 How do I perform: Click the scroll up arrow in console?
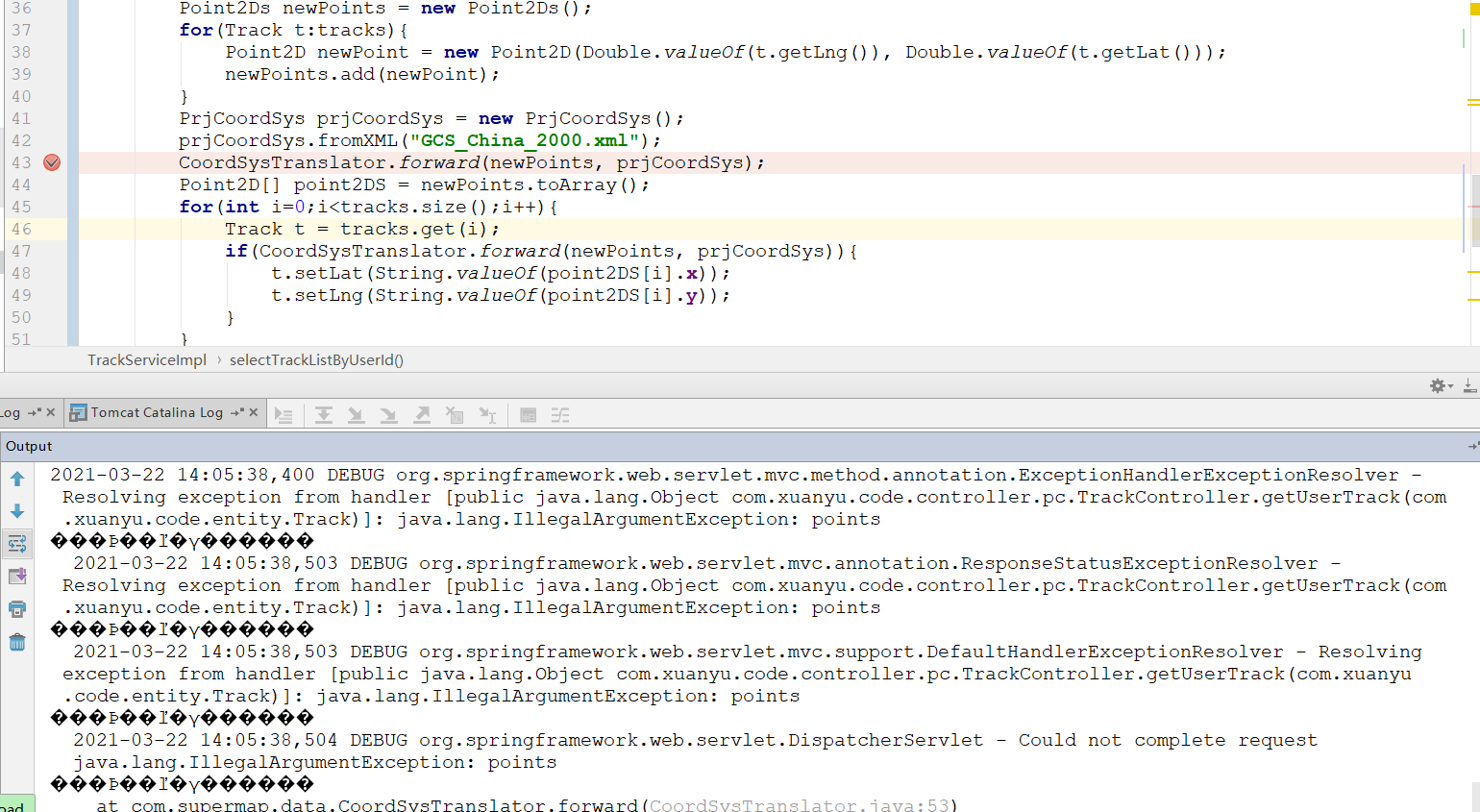17,479
